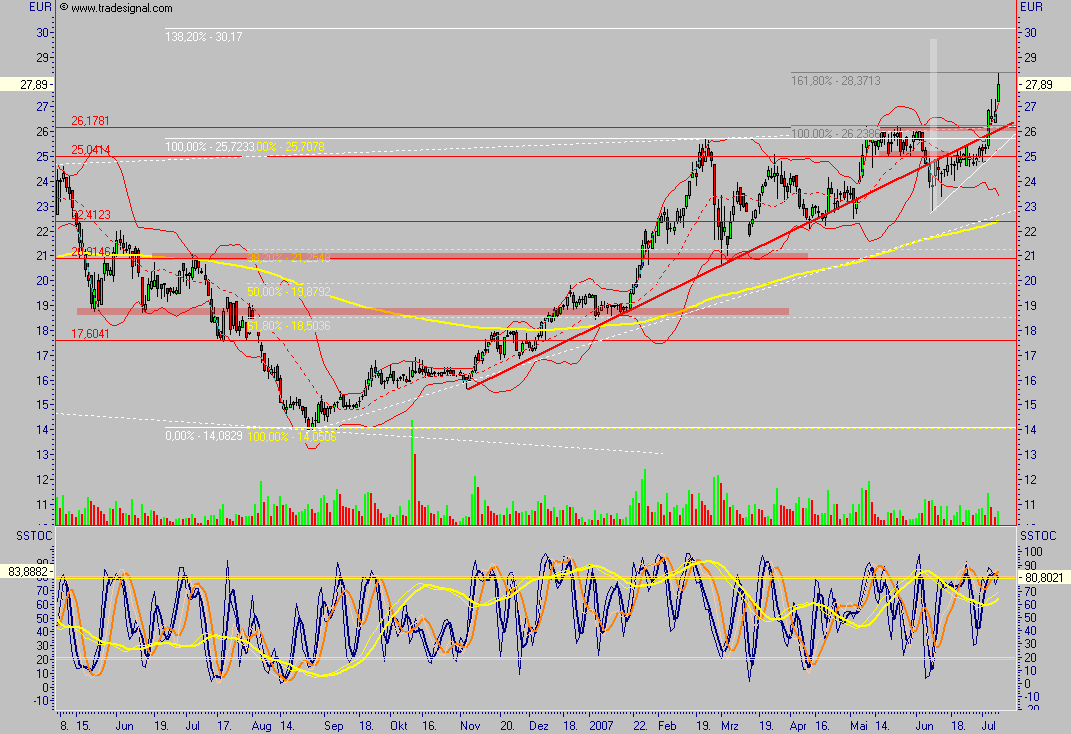
Task: Click the 80,8021 stochastic value tag
Action: [1044, 578]
